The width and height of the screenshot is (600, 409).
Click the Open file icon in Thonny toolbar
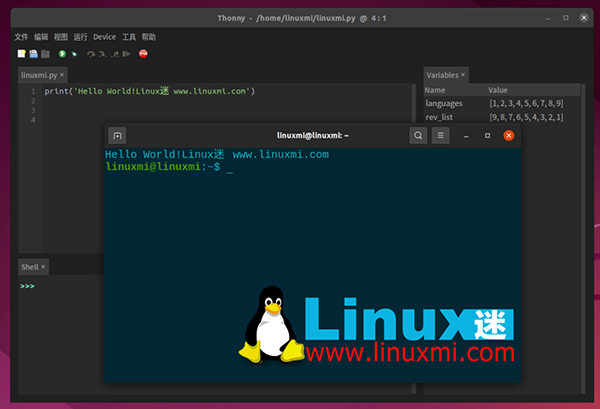pyautogui.click(x=34, y=54)
